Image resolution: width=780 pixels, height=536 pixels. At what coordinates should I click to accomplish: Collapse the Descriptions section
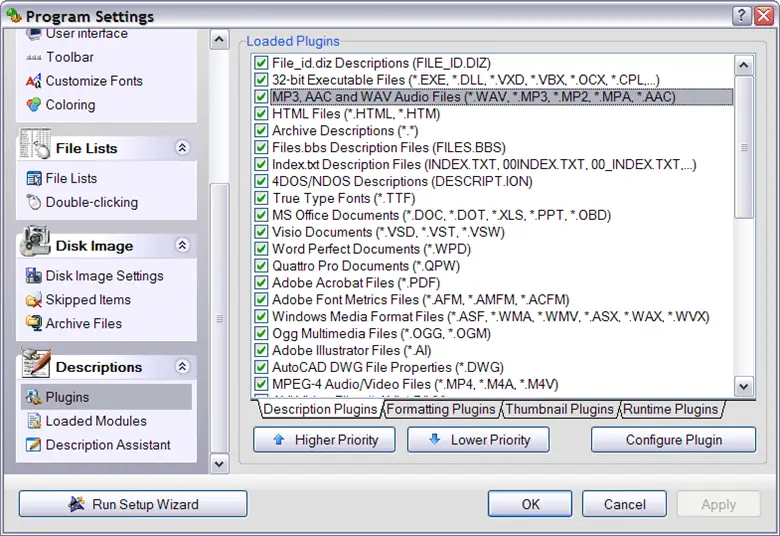[182, 367]
